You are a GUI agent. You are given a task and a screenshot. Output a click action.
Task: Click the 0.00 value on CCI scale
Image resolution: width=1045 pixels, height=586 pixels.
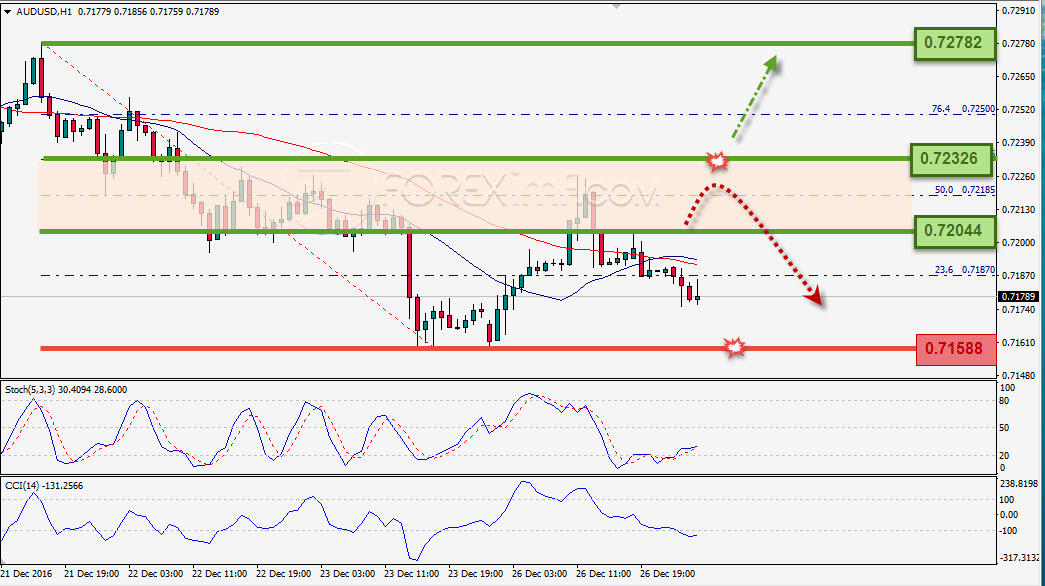1009,515
